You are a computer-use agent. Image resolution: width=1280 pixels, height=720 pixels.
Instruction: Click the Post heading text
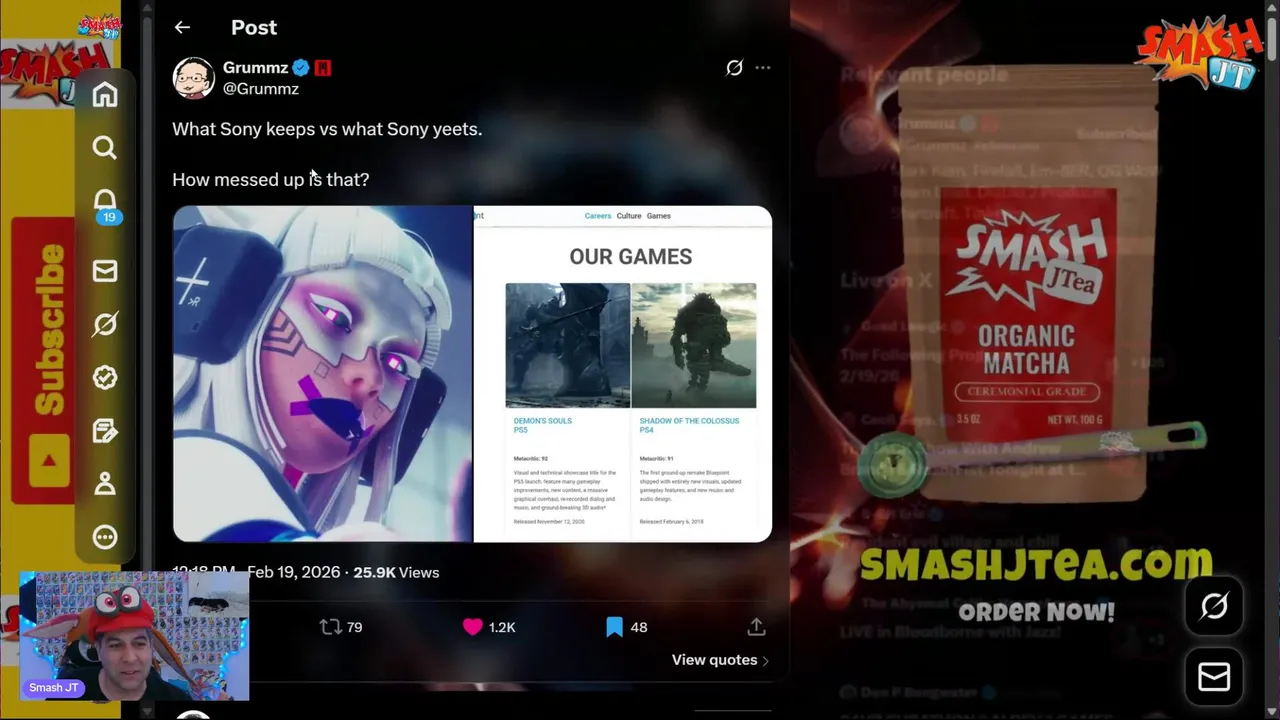(x=254, y=28)
